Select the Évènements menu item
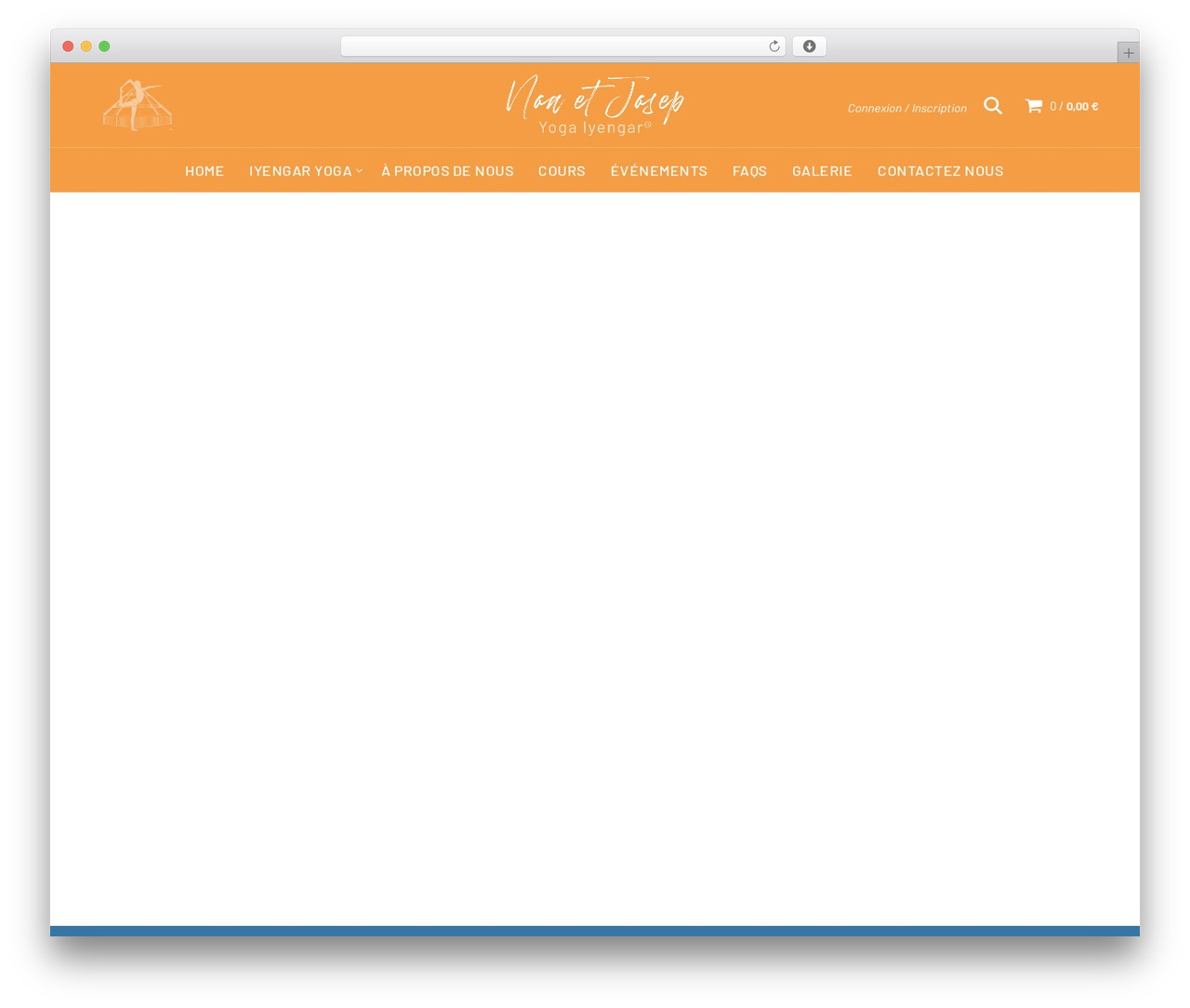 tap(659, 171)
